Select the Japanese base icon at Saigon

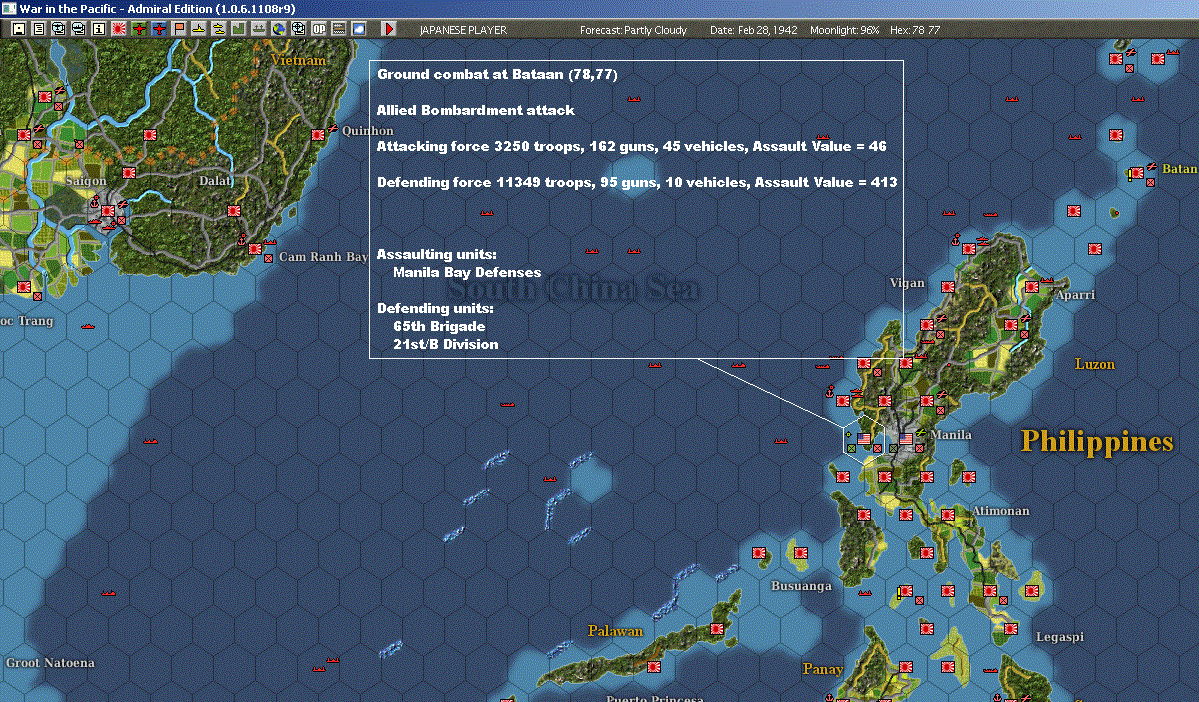coord(109,210)
